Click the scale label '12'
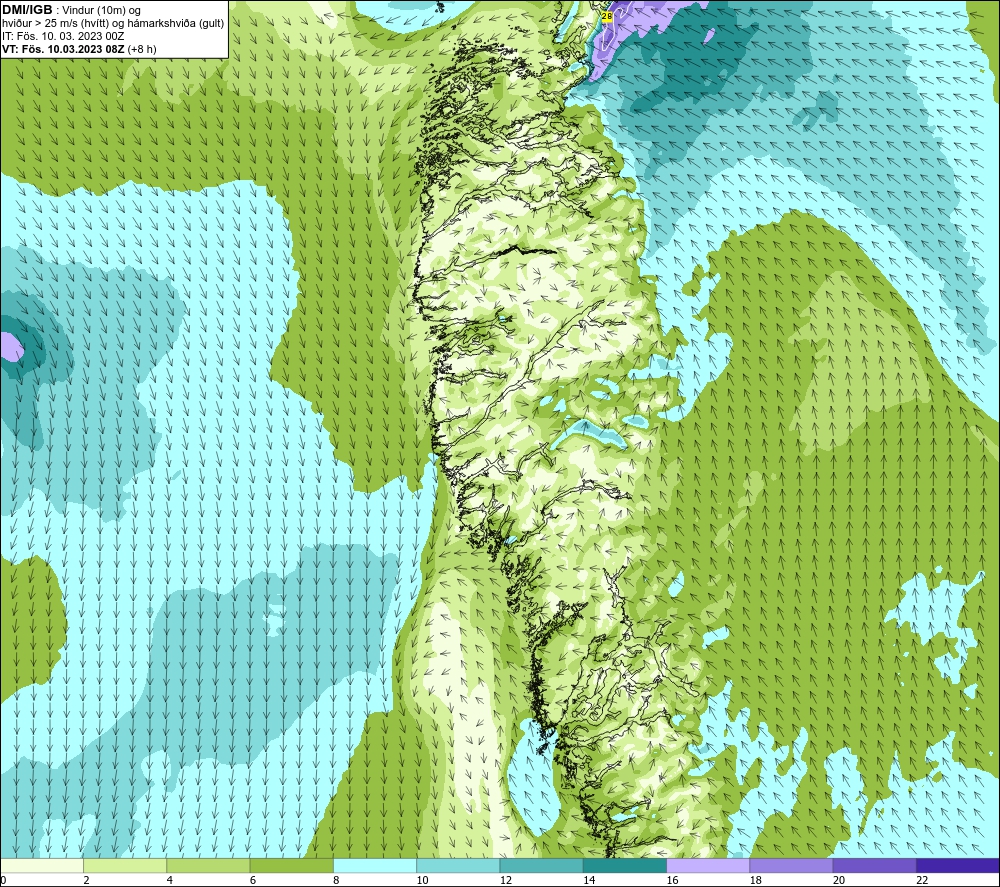Image resolution: width=1000 pixels, height=887 pixels. point(506,881)
